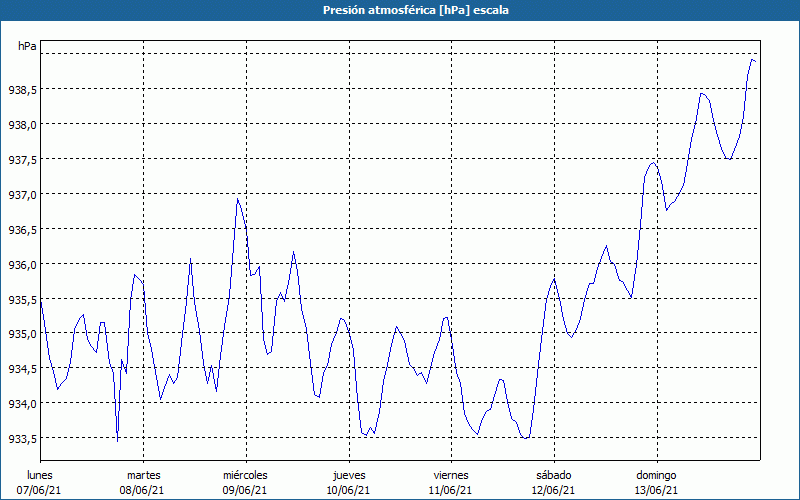Select the 938,0 axis value

point(22,124)
